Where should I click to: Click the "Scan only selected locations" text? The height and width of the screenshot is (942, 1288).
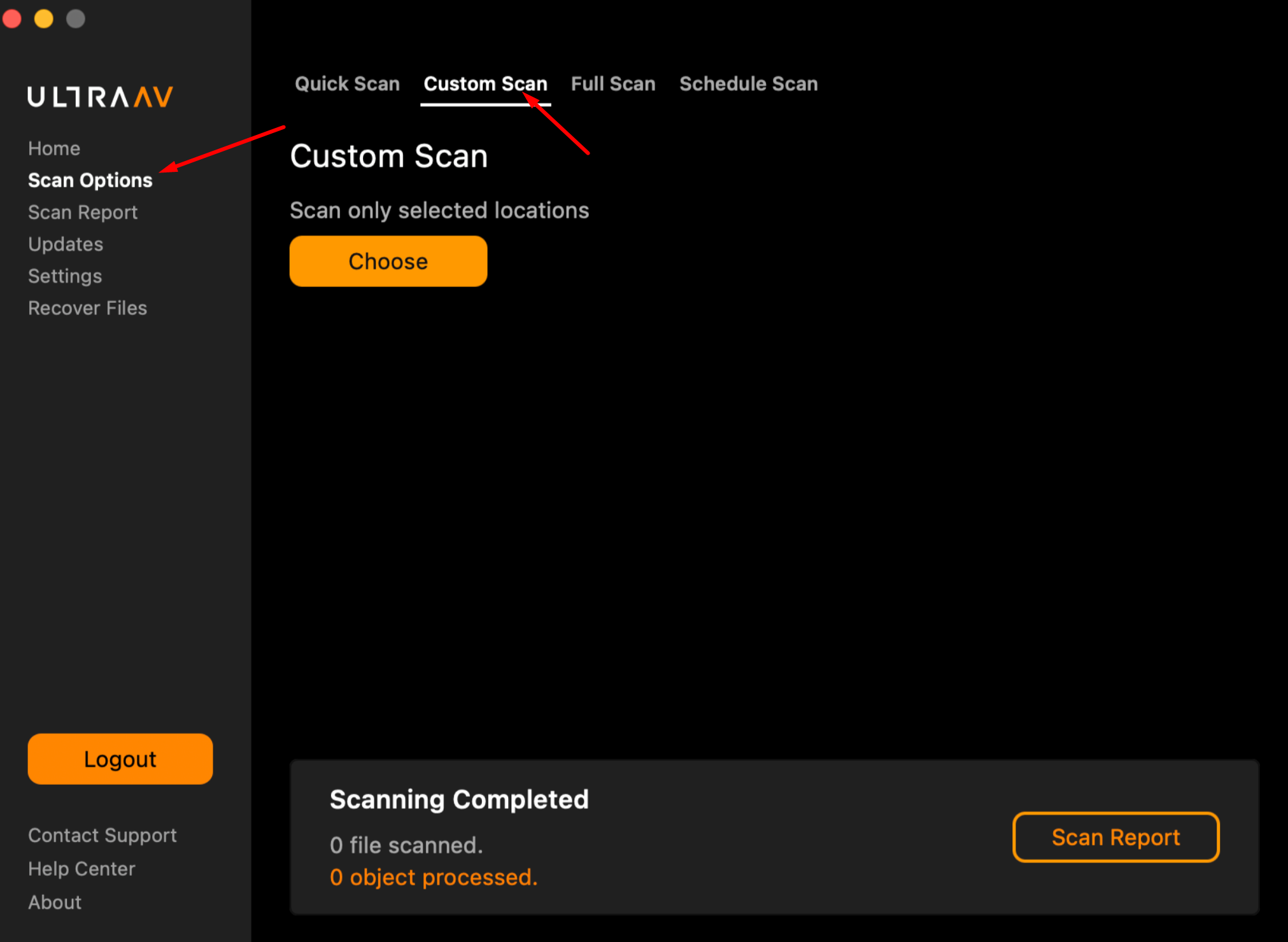439,211
